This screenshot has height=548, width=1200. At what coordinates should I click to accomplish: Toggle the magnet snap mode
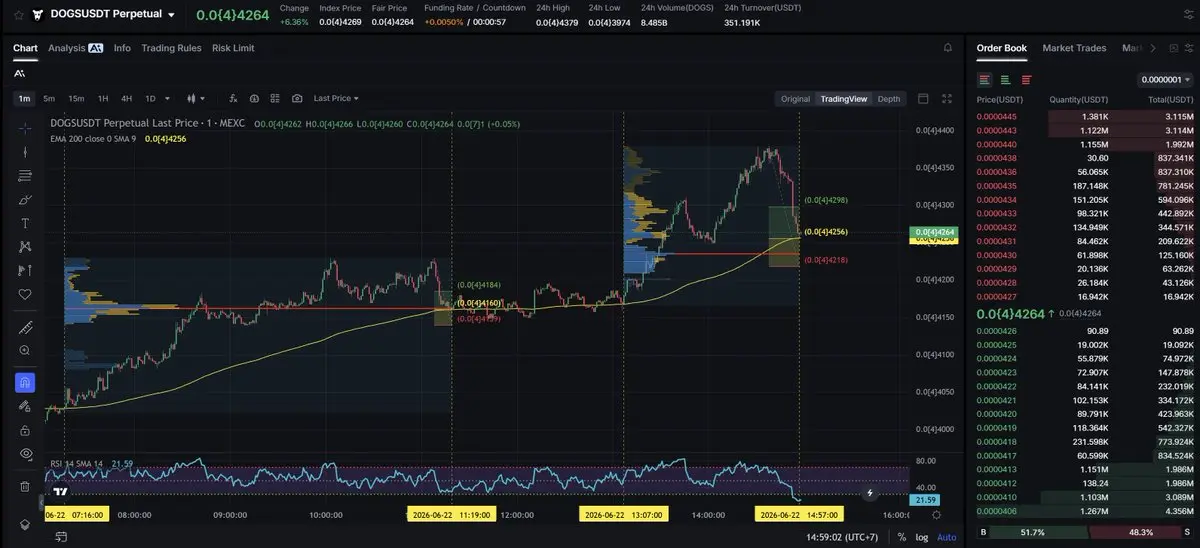(26, 382)
